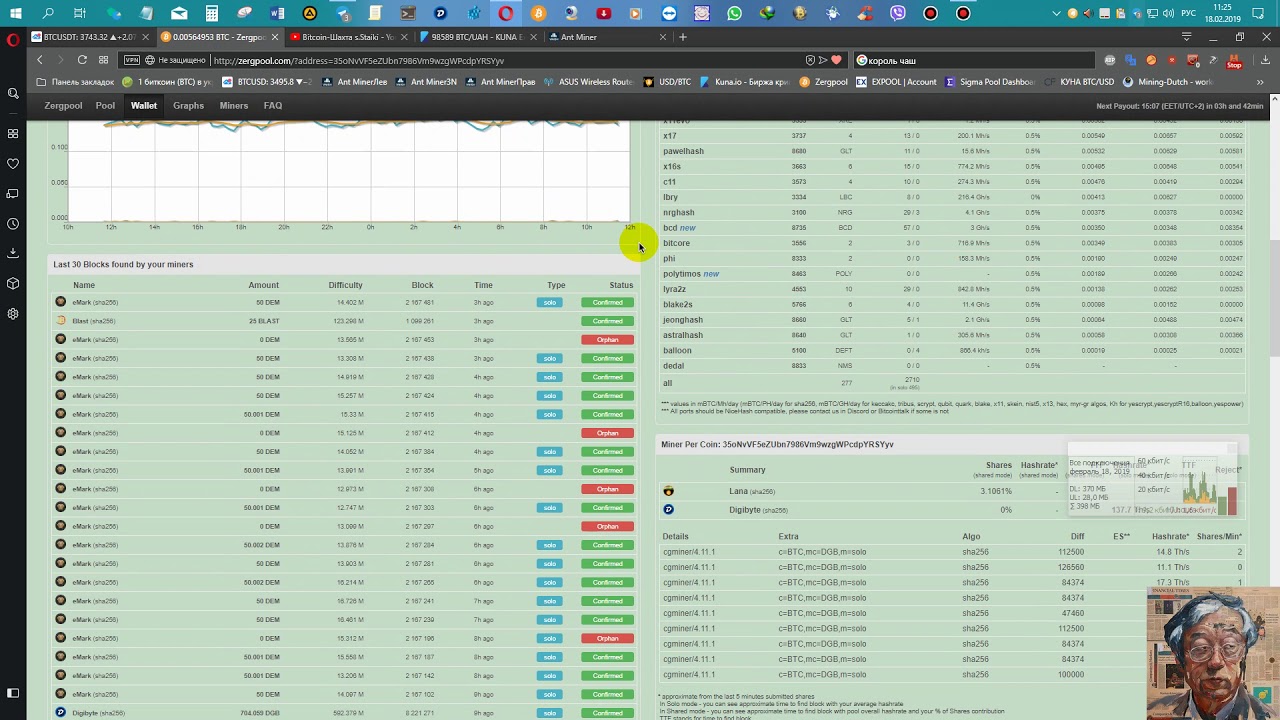Select the pawelhash algorithm row
Screen dimensions: 1280x720
tap(953, 151)
